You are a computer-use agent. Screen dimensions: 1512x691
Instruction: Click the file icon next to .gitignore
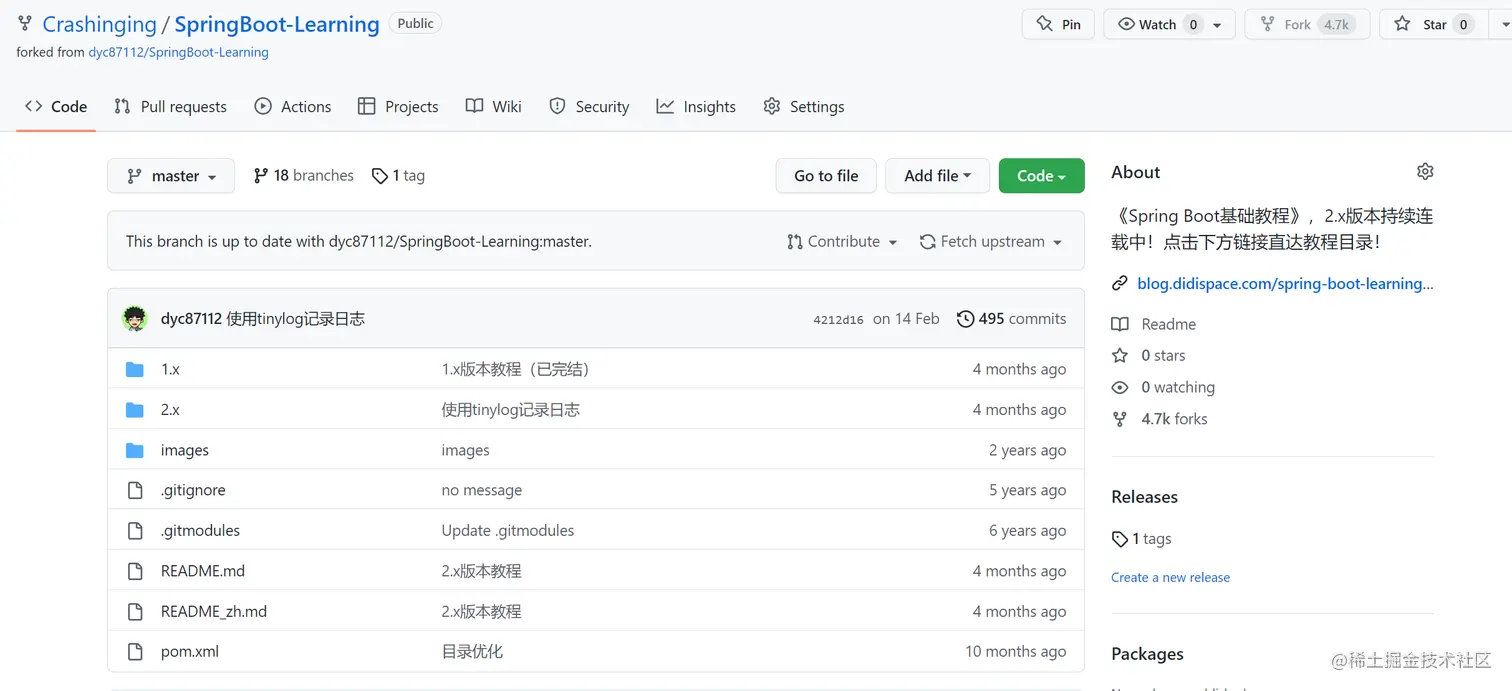point(135,490)
